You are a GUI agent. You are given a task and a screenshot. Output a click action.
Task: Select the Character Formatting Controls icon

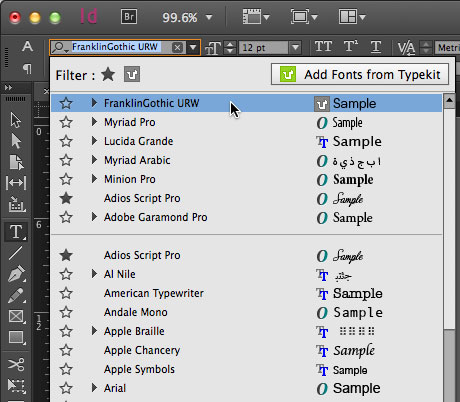pyautogui.click(x=27, y=46)
